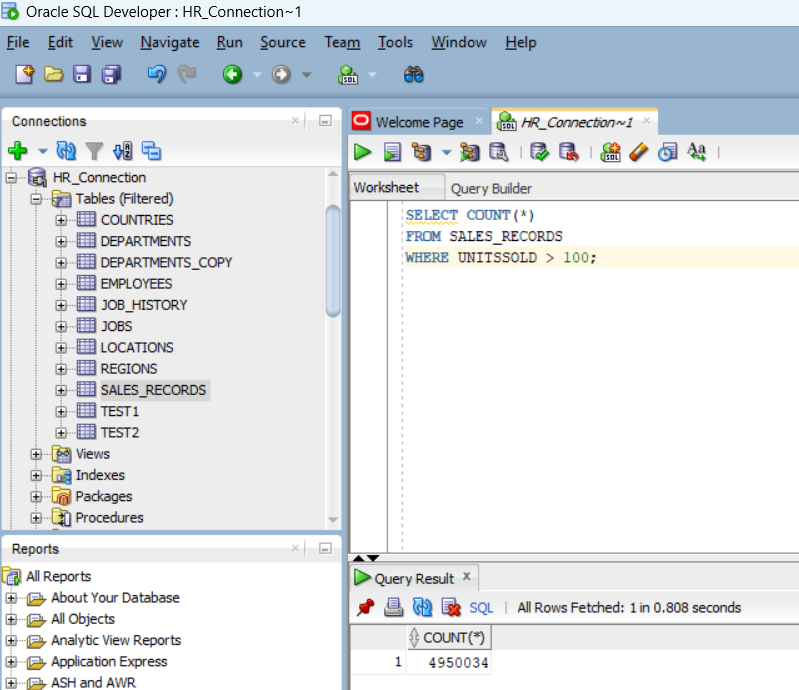Click the delete row red X icon
799x690 pixels.
pos(451,607)
